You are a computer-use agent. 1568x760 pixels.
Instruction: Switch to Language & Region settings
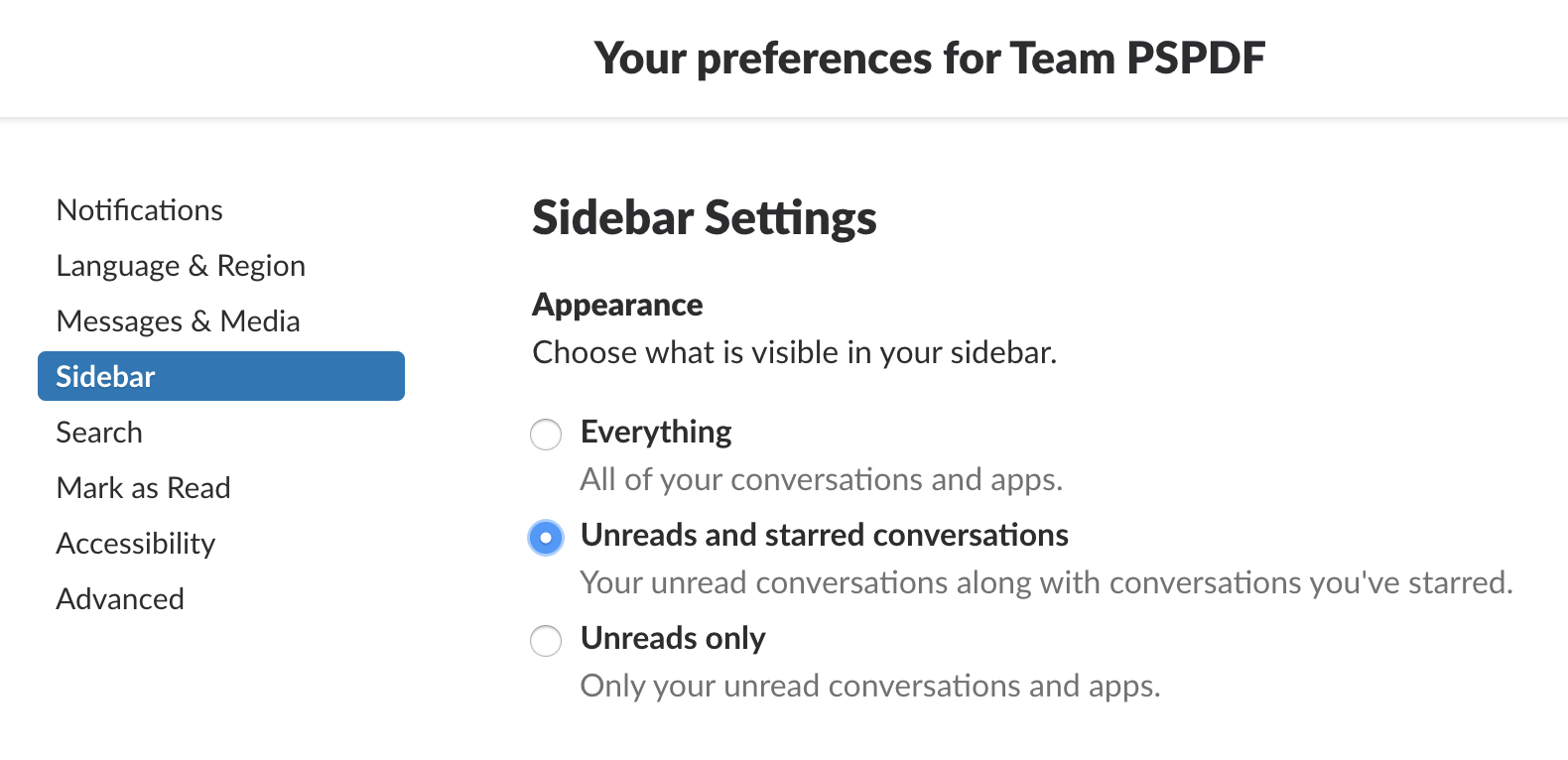[x=181, y=265]
